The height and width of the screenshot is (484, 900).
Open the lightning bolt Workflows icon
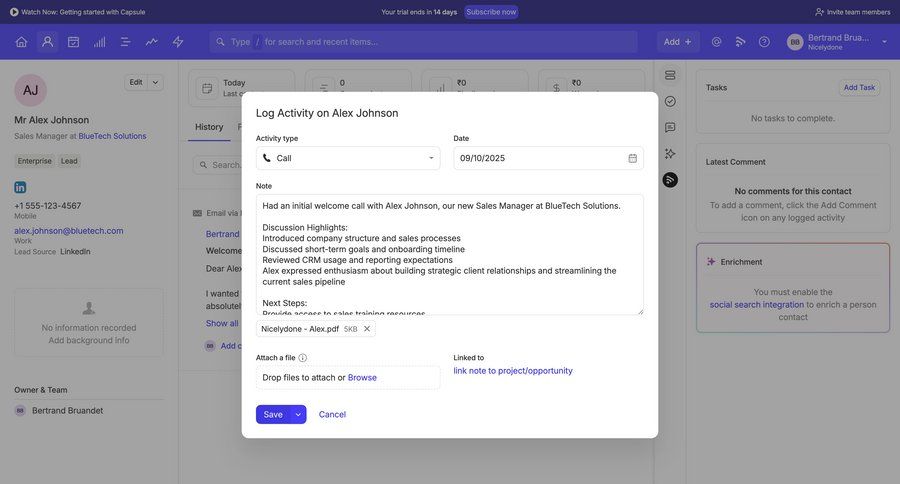(x=178, y=42)
